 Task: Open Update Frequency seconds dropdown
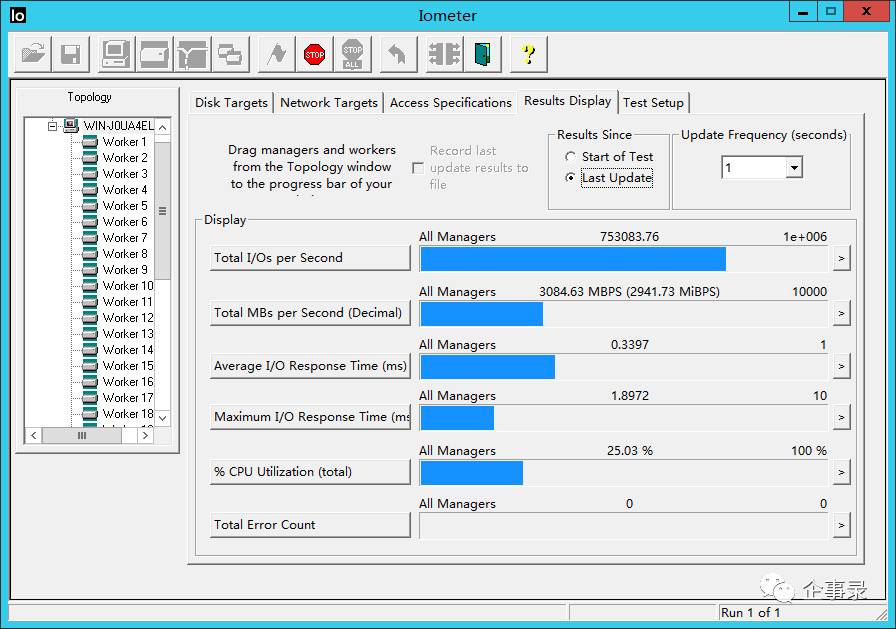coord(794,168)
